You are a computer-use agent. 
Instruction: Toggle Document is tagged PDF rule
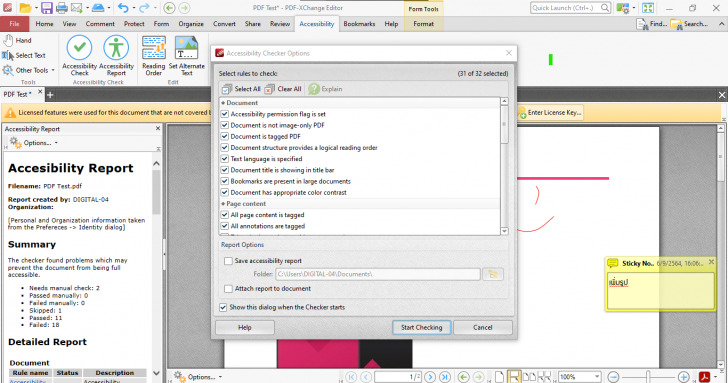tap(225, 136)
